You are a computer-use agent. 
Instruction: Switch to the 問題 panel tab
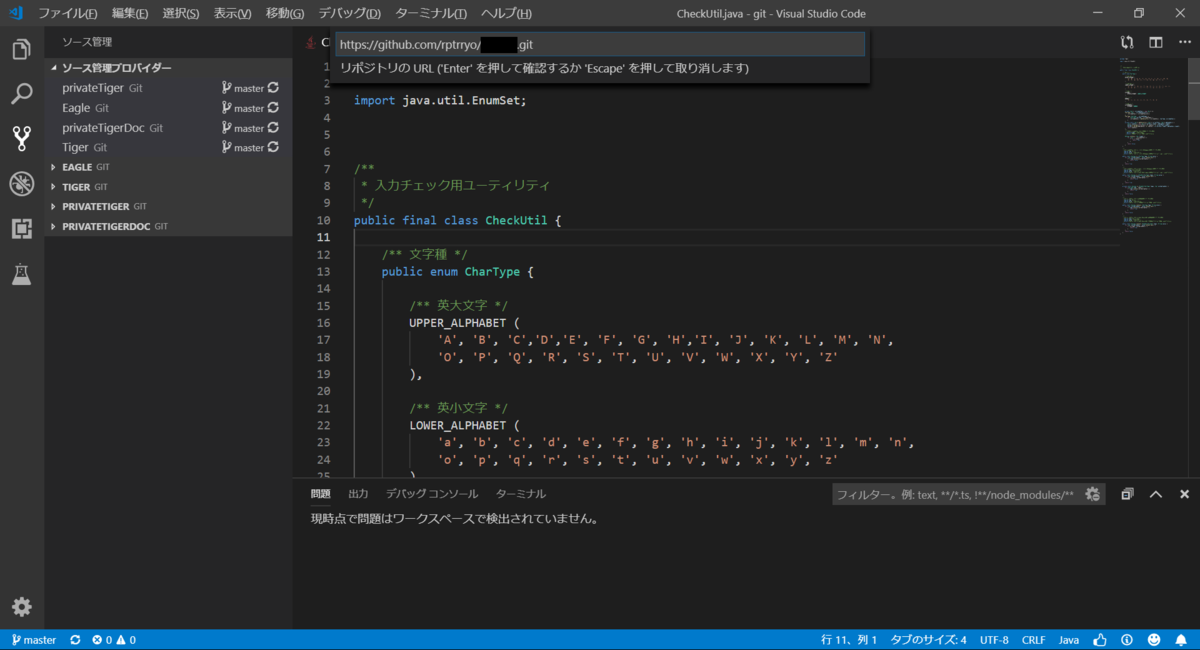[x=320, y=494]
